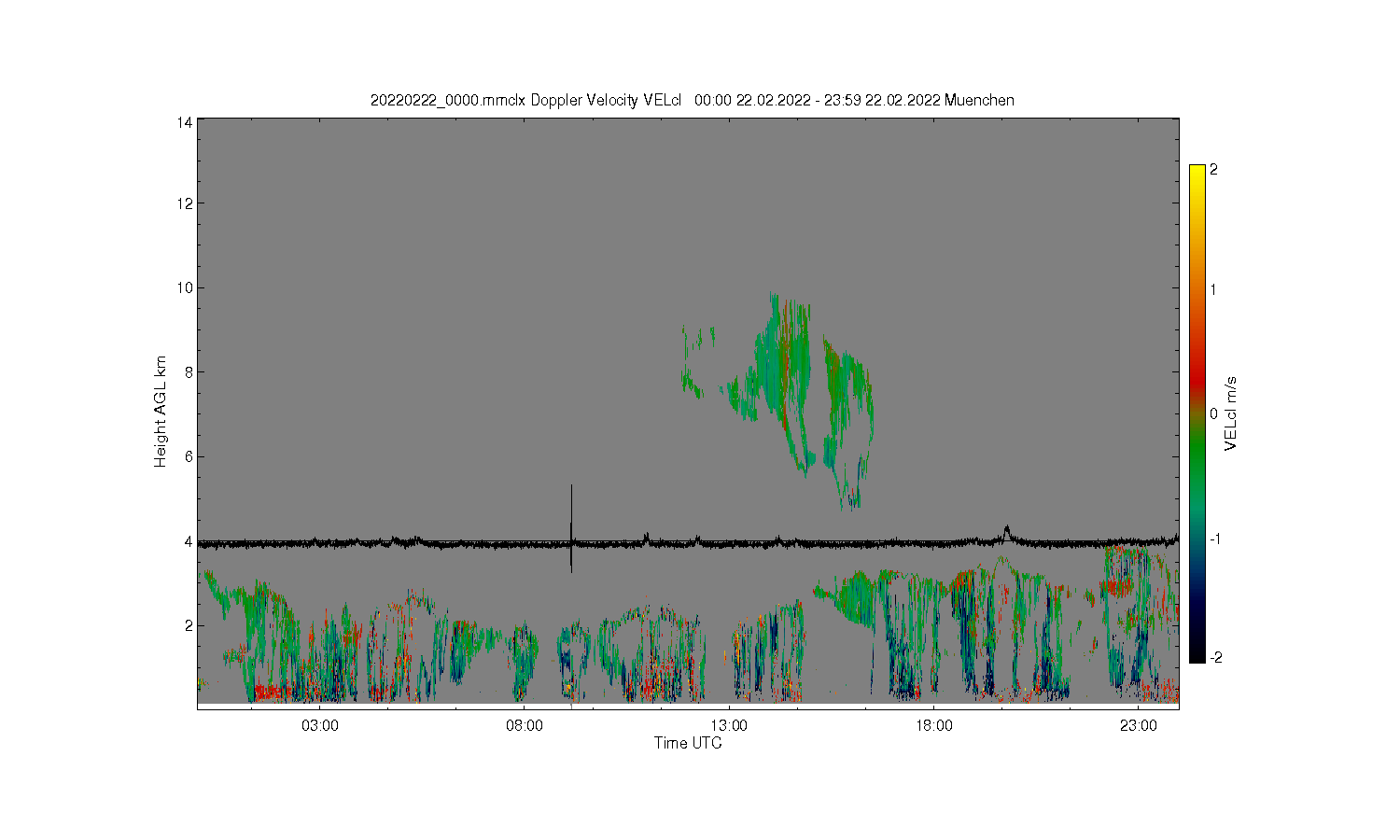The height and width of the screenshot is (840, 1400).
Task: Click the 18:00 time tick label
Action: coord(933,726)
